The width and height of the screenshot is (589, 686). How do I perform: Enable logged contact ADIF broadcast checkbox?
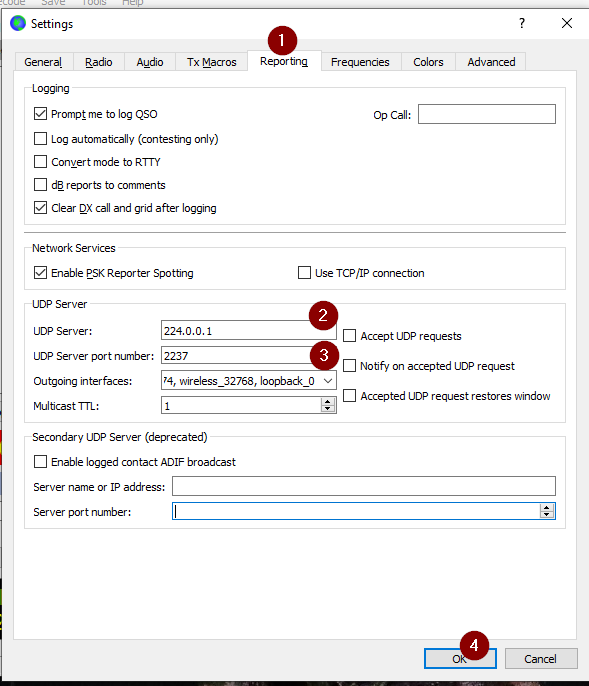click(x=40, y=462)
